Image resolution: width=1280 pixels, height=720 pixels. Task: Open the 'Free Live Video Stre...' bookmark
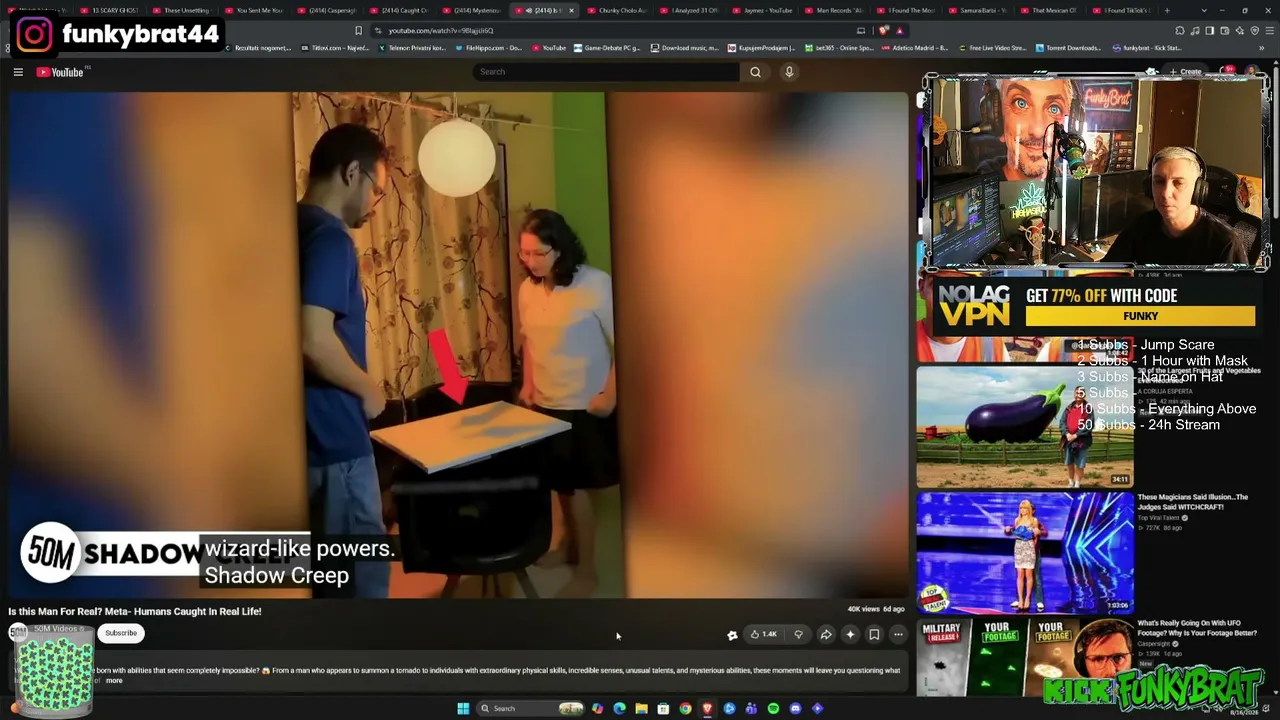click(993, 48)
